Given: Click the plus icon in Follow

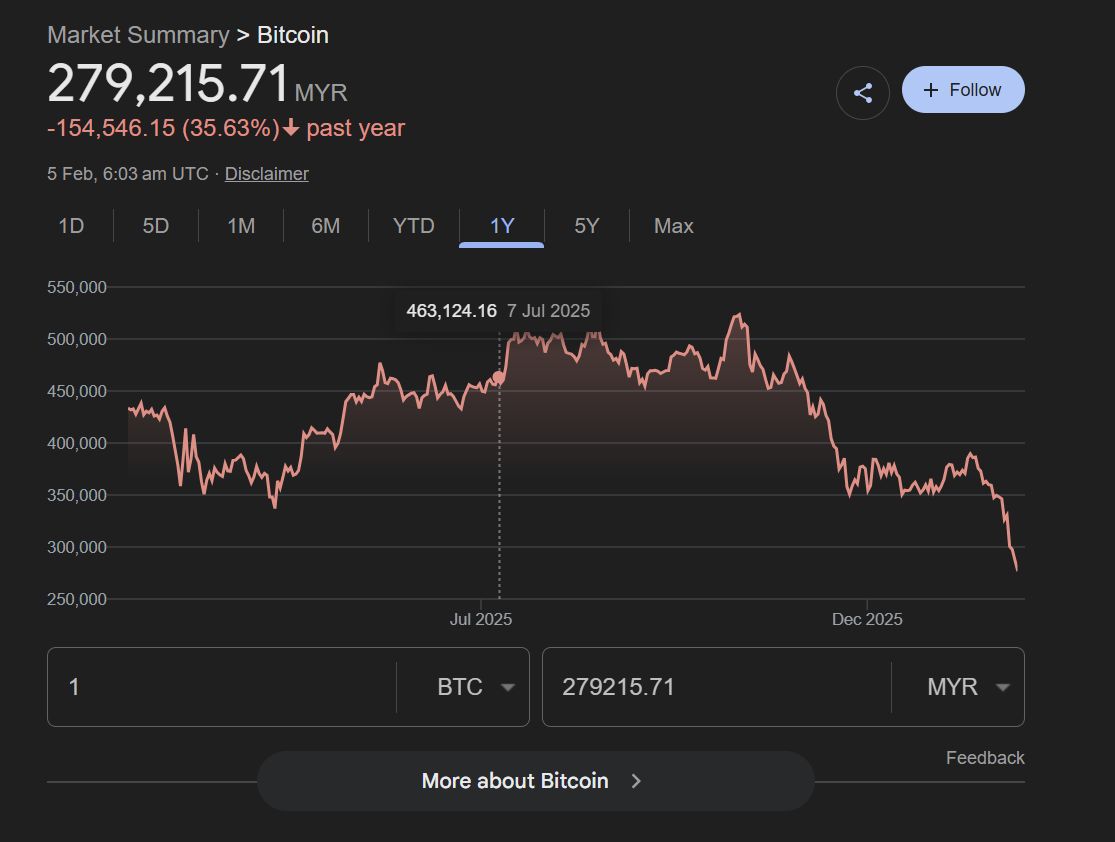Looking at the screenshot, I should coord(931,90).
